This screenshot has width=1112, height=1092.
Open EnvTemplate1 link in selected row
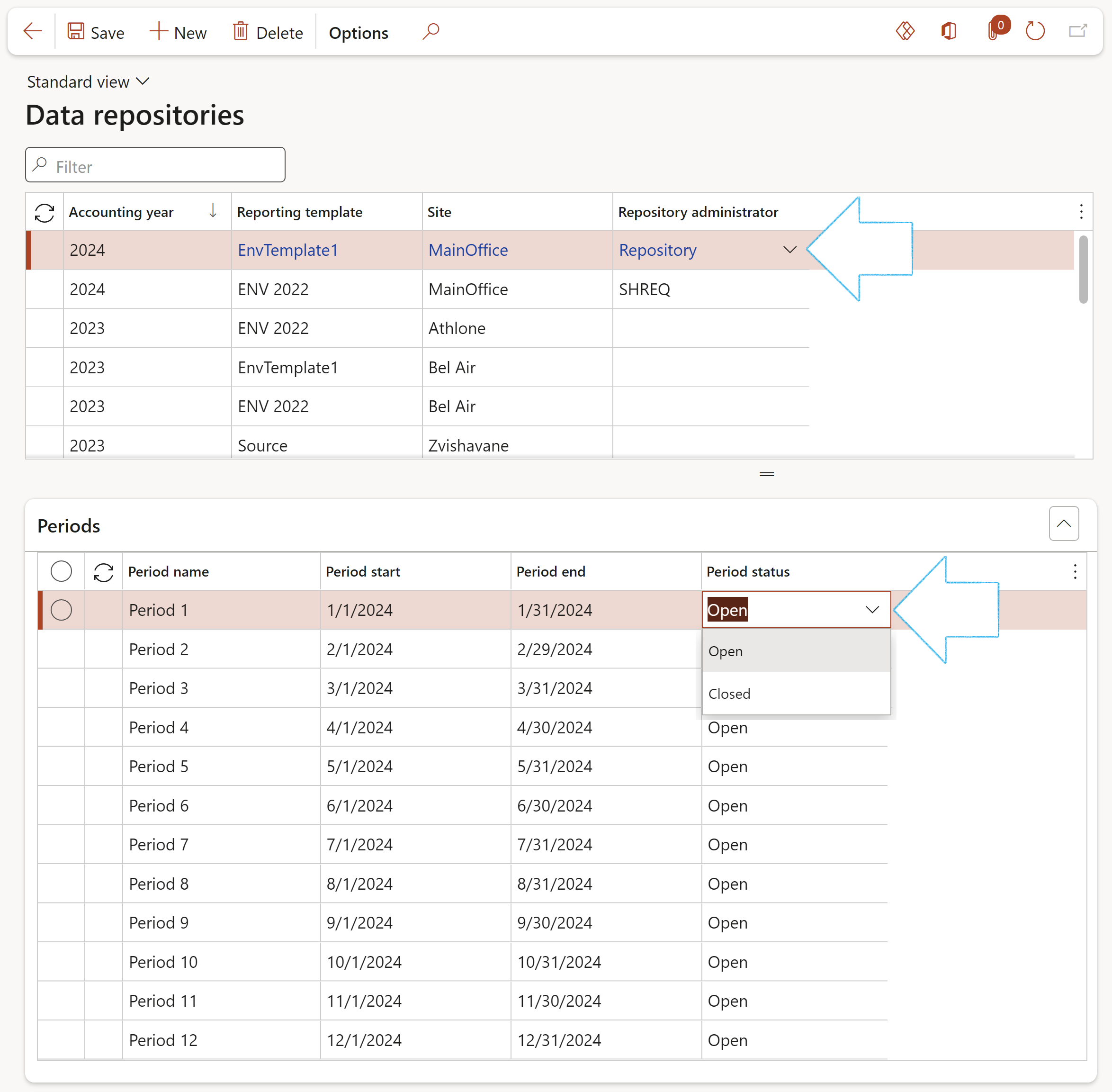point(288,250)
